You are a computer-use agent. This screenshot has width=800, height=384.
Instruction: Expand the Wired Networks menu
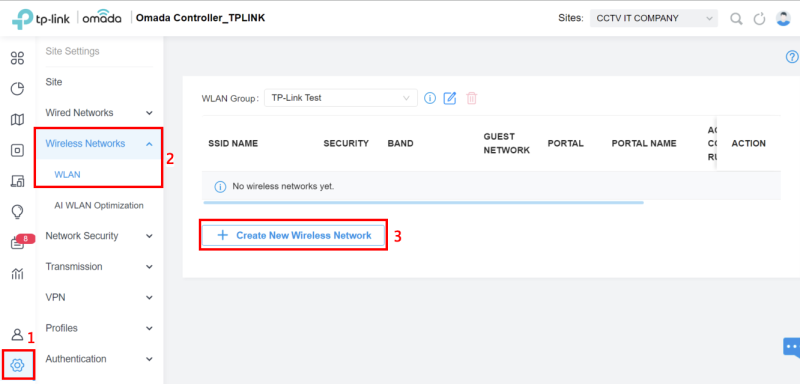(99, 113)
